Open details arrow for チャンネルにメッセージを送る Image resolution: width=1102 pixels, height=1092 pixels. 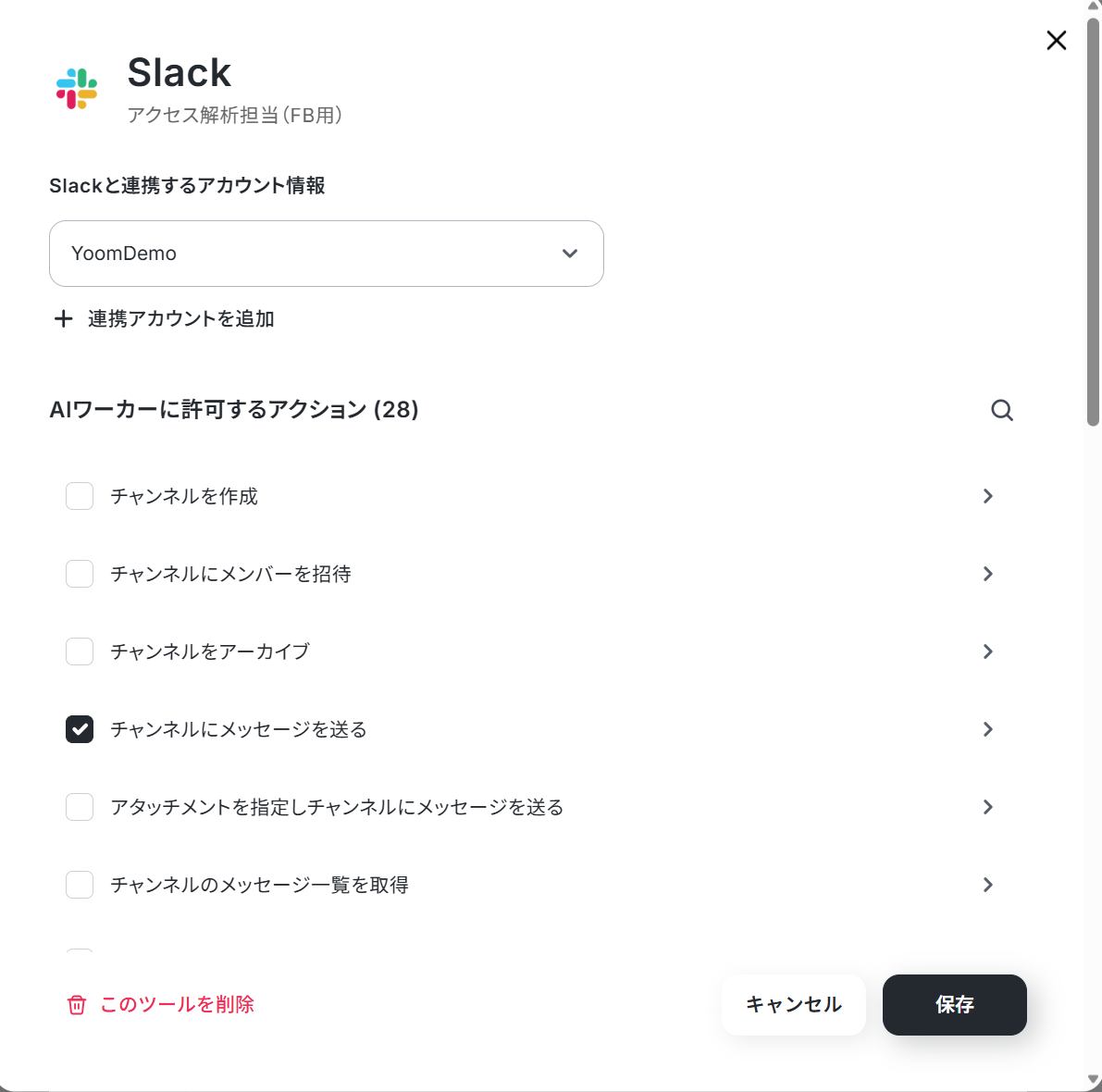987,729
